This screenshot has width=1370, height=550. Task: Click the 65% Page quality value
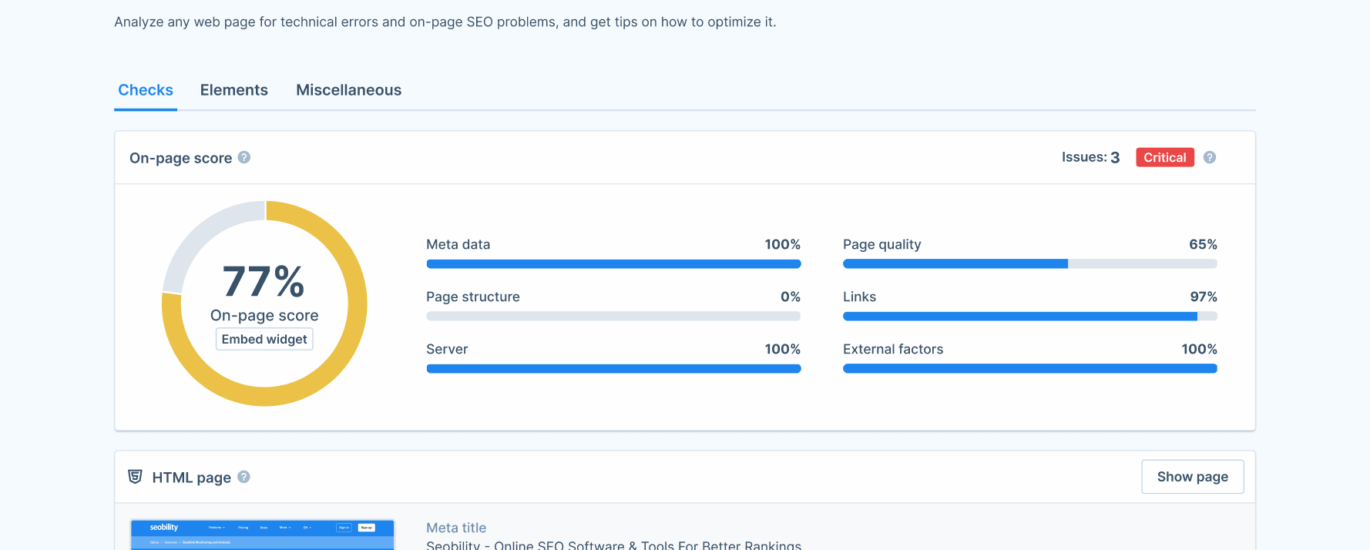point(1203,244)
